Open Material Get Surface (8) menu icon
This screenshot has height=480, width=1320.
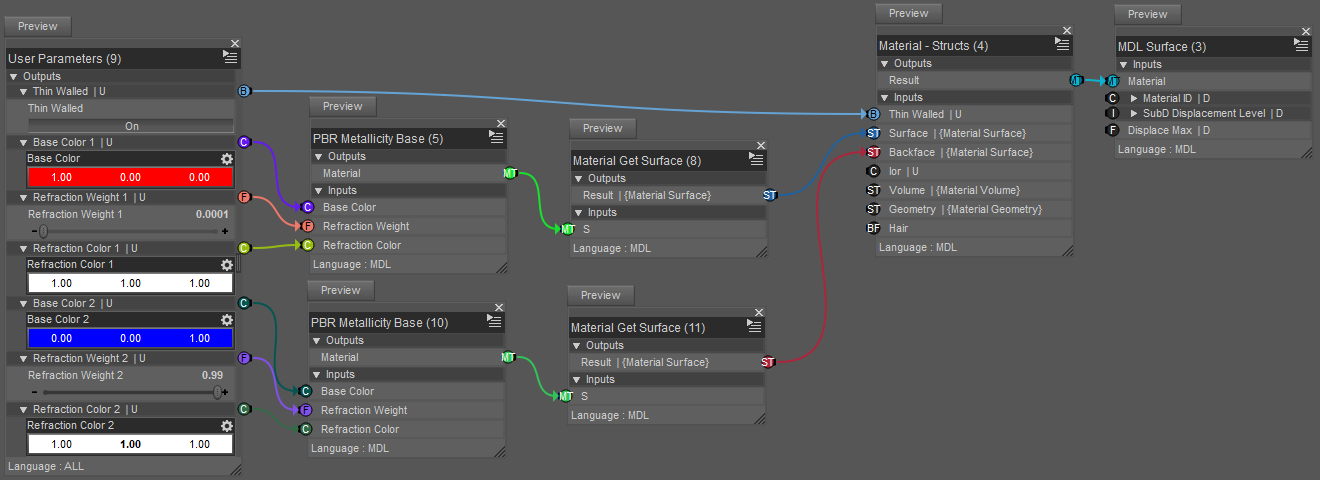[x=757, y=160]
